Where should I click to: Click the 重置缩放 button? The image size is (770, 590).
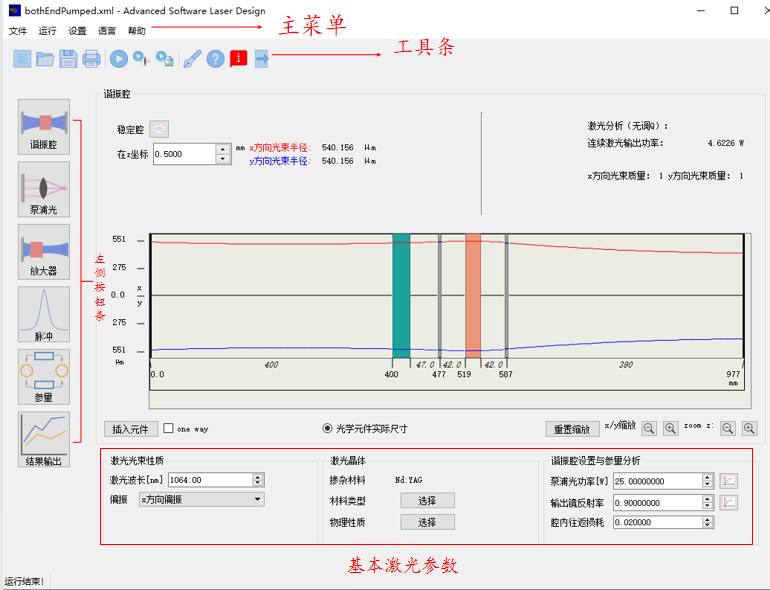[x=572, y=429]
